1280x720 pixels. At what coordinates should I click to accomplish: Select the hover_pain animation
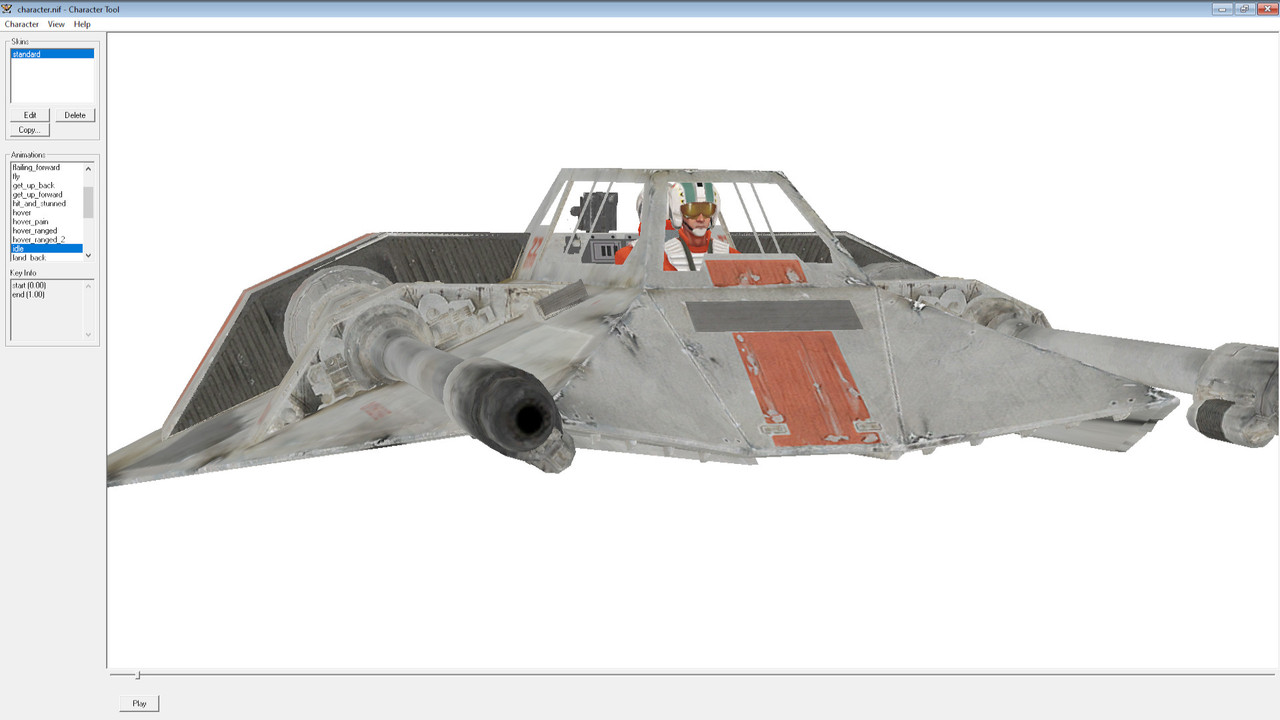pyautogui.click(x=47, y=221)
